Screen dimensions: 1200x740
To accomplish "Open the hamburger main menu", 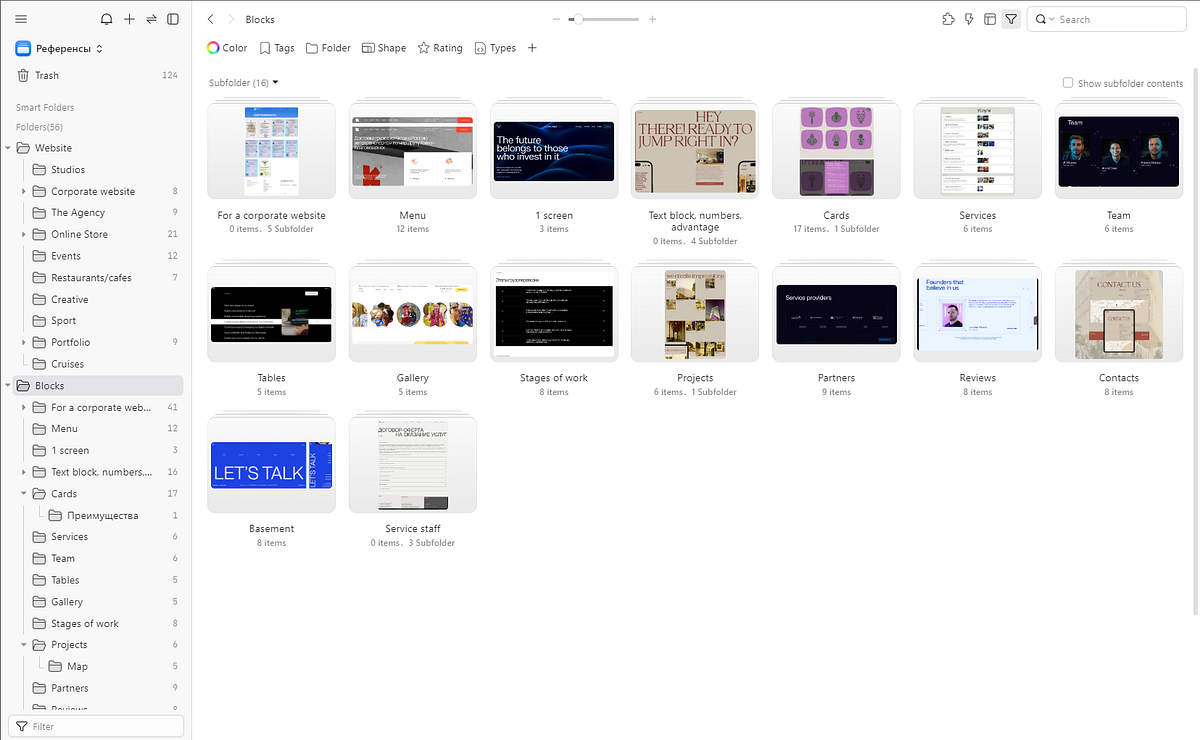I will (x=21, y=19).
